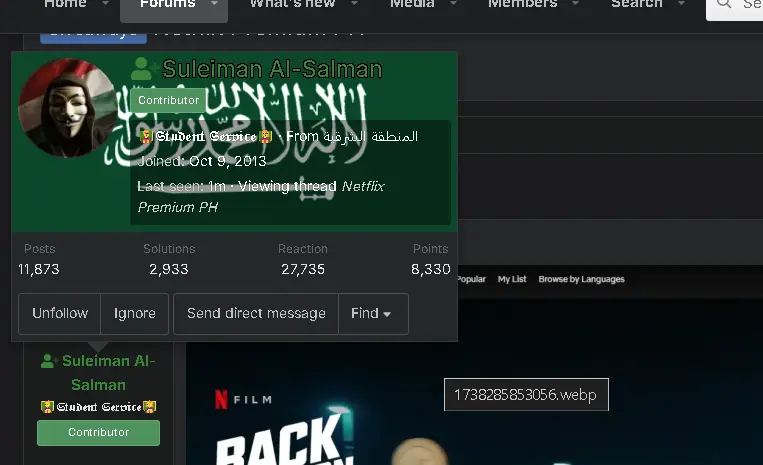Open the Media navigation tab
763x465 pixels.
(x=412, y=4)
